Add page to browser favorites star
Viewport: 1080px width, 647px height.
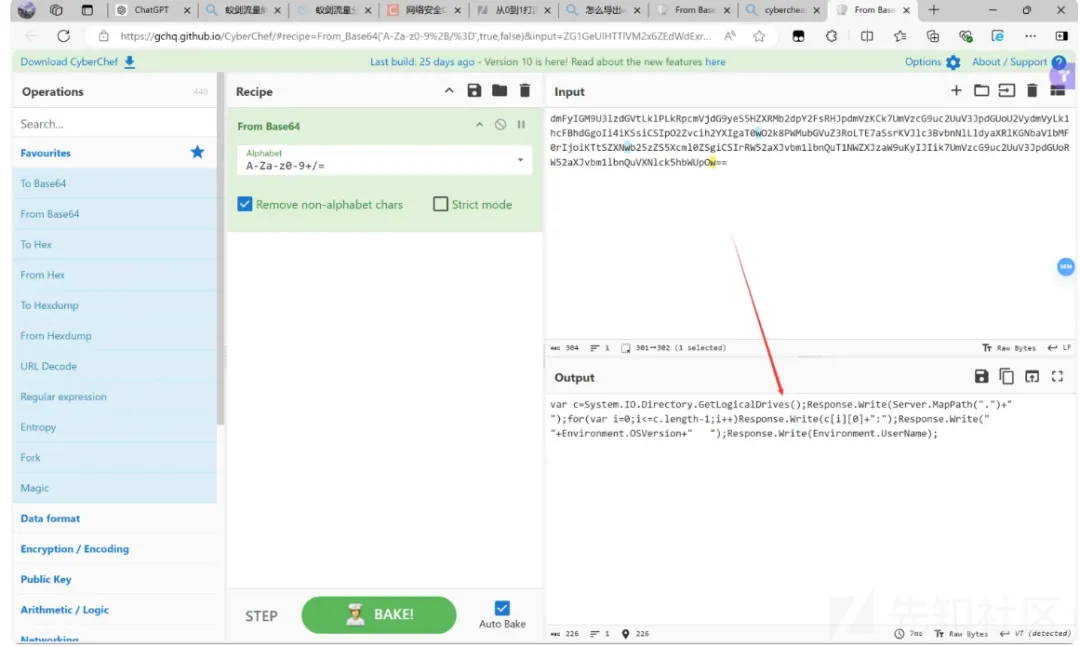(759, 36)
